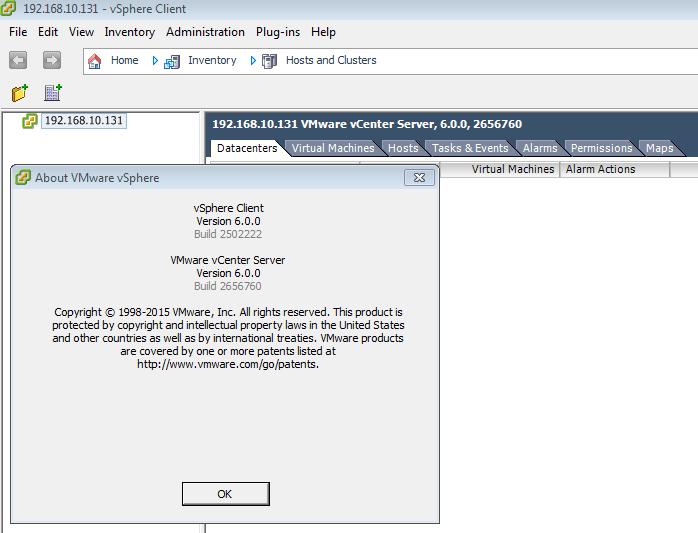Click the Hosts and Clusters icon

pos(269,61)
